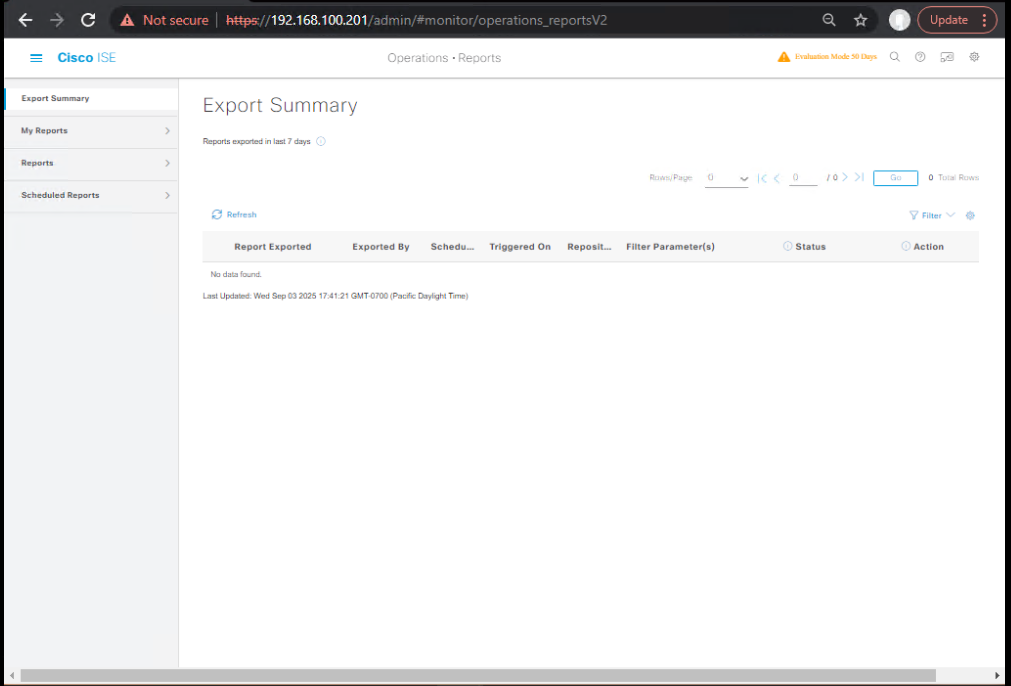
Task: Click the info icon beside Action column
Action: [906, 246]
